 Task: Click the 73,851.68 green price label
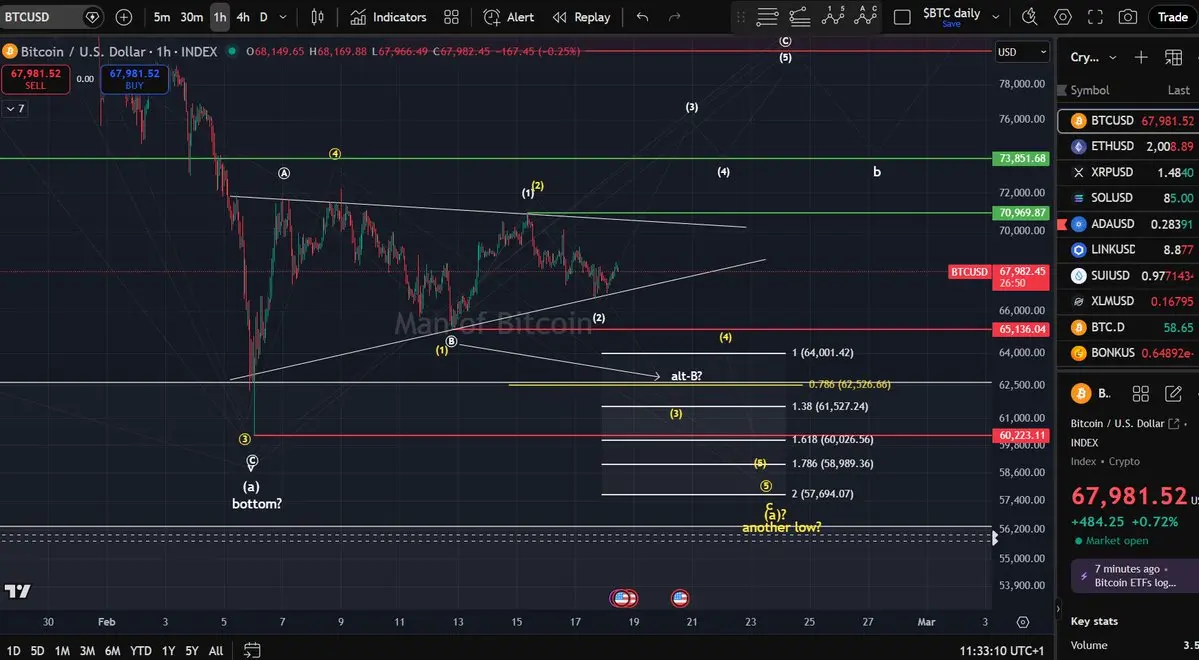(x=1022, y=158)
